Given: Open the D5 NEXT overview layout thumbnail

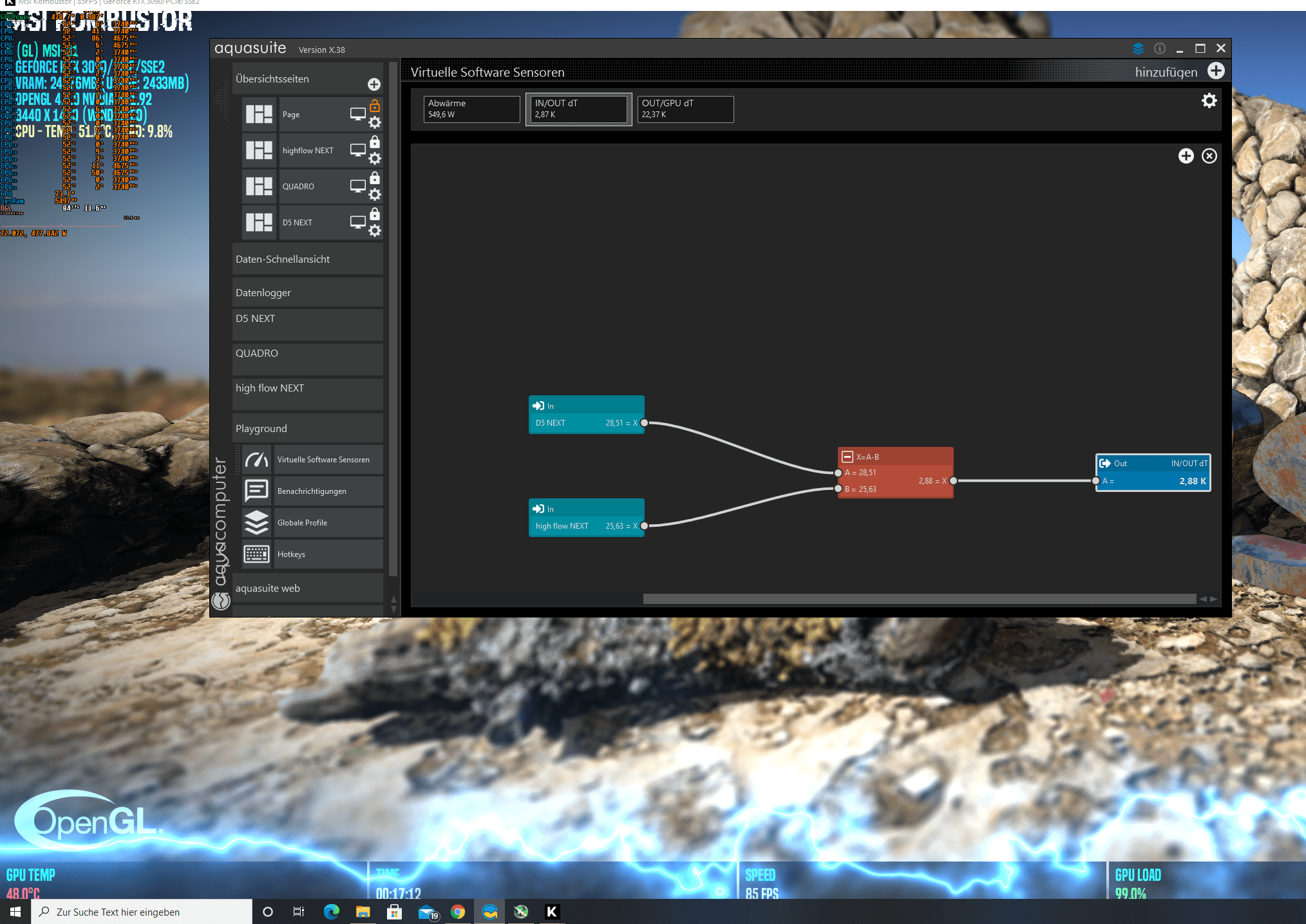Looking at the screenshot, I should 259,223.
